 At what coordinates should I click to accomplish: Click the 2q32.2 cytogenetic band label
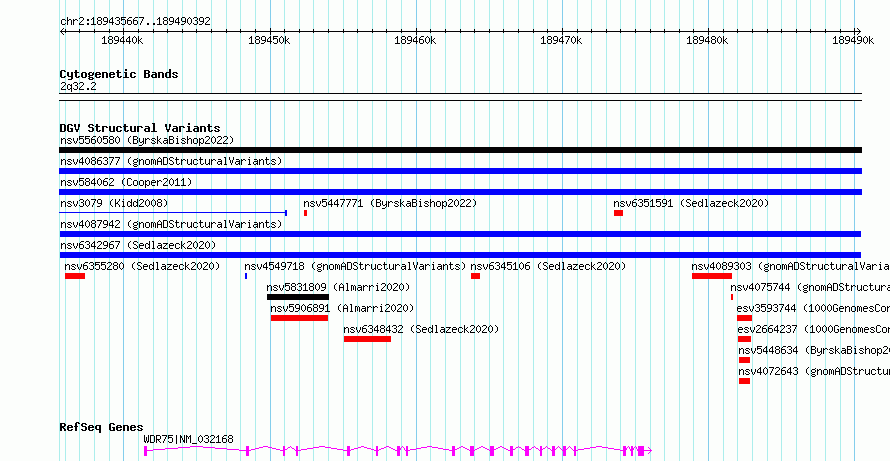(x=78, y=86)
